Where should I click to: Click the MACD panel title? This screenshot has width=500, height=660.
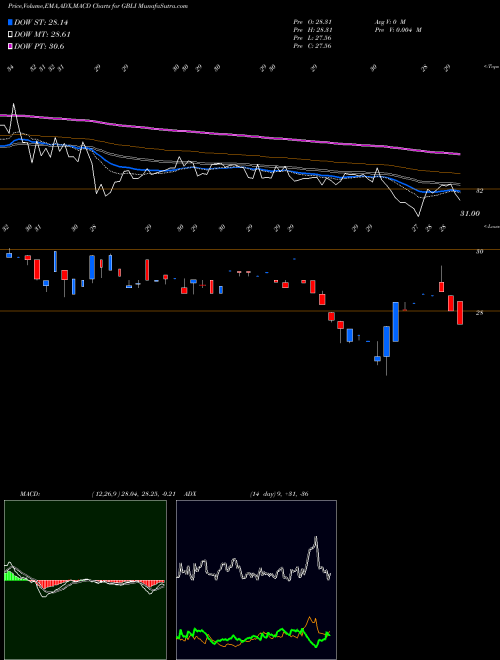click(x=29, y=494)
